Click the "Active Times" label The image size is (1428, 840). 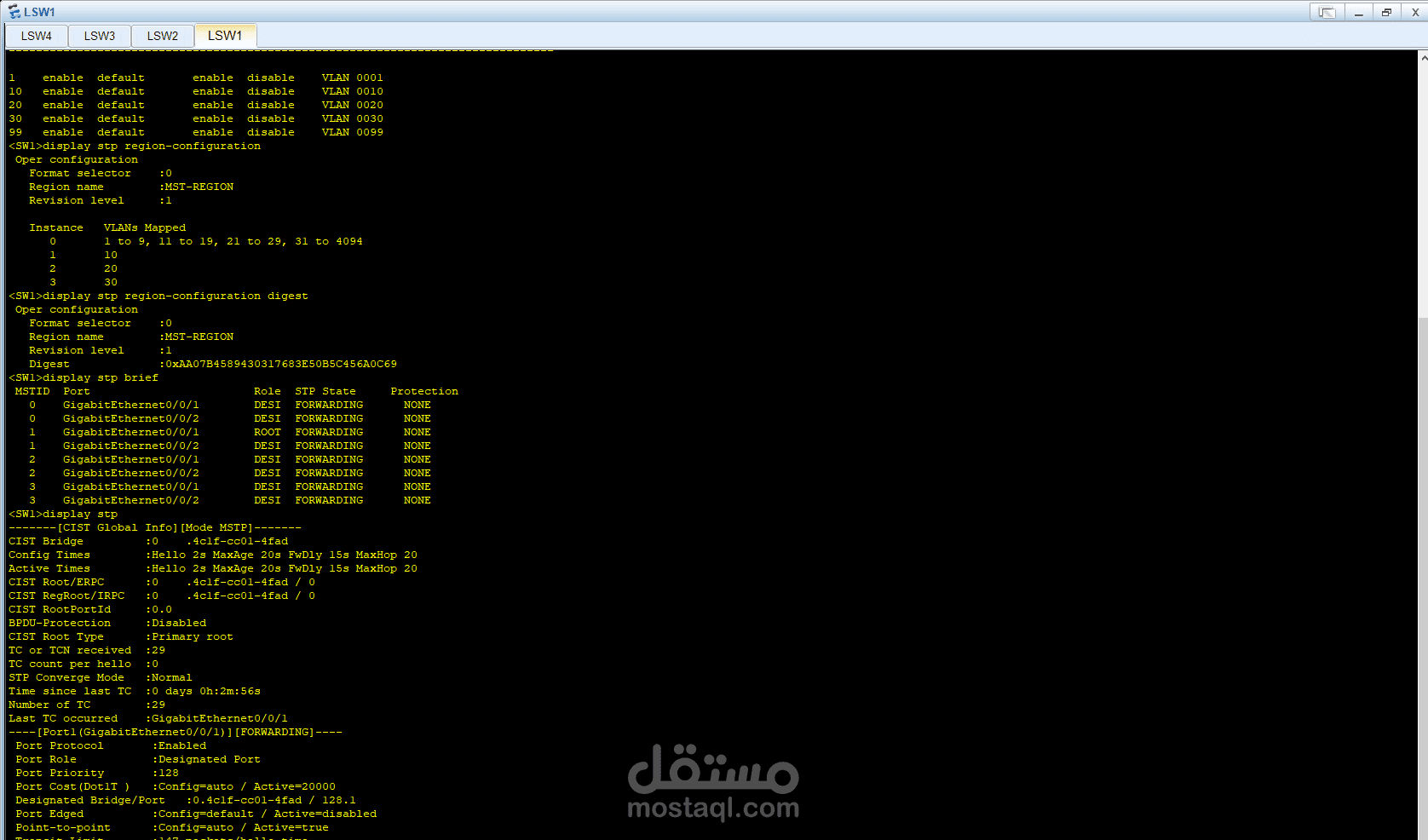[x=49, y=568]
